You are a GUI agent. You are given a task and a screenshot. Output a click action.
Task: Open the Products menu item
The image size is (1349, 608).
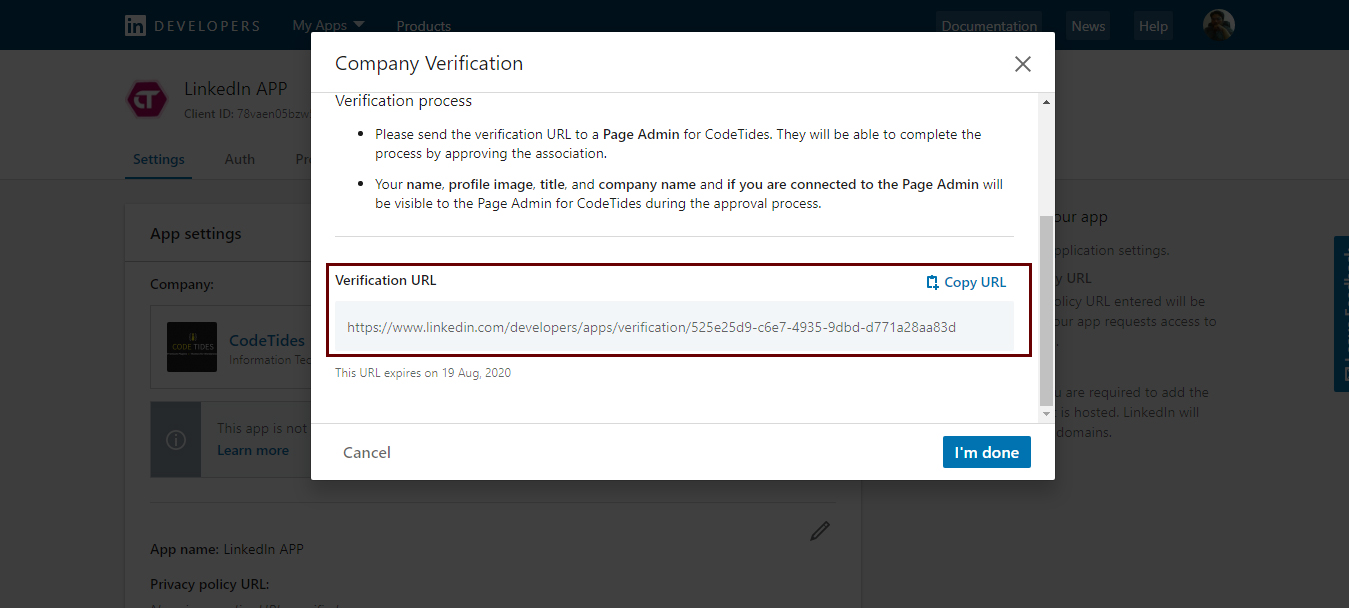click(x=423, y=26)
